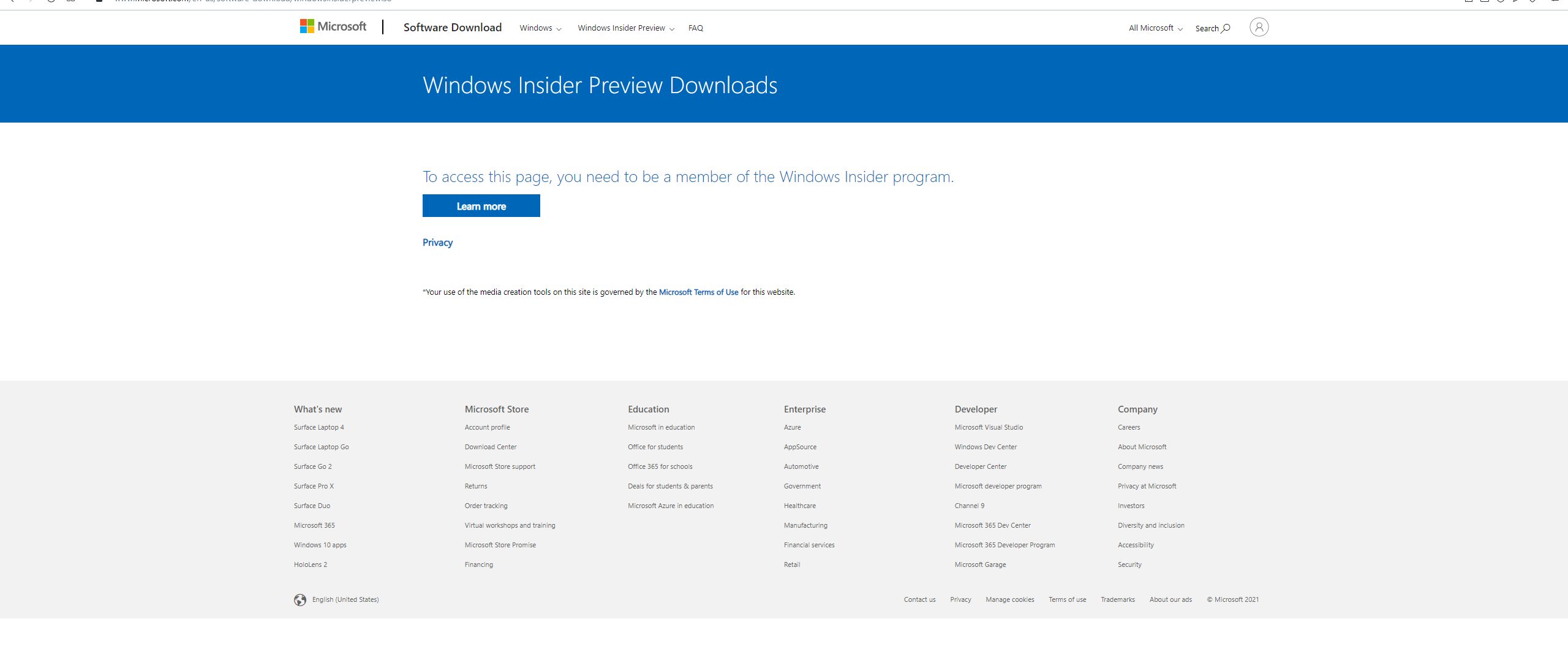The image size is (1568, 646).
Task: Go to Software Download home link
Action: click(x=453, y=28)
